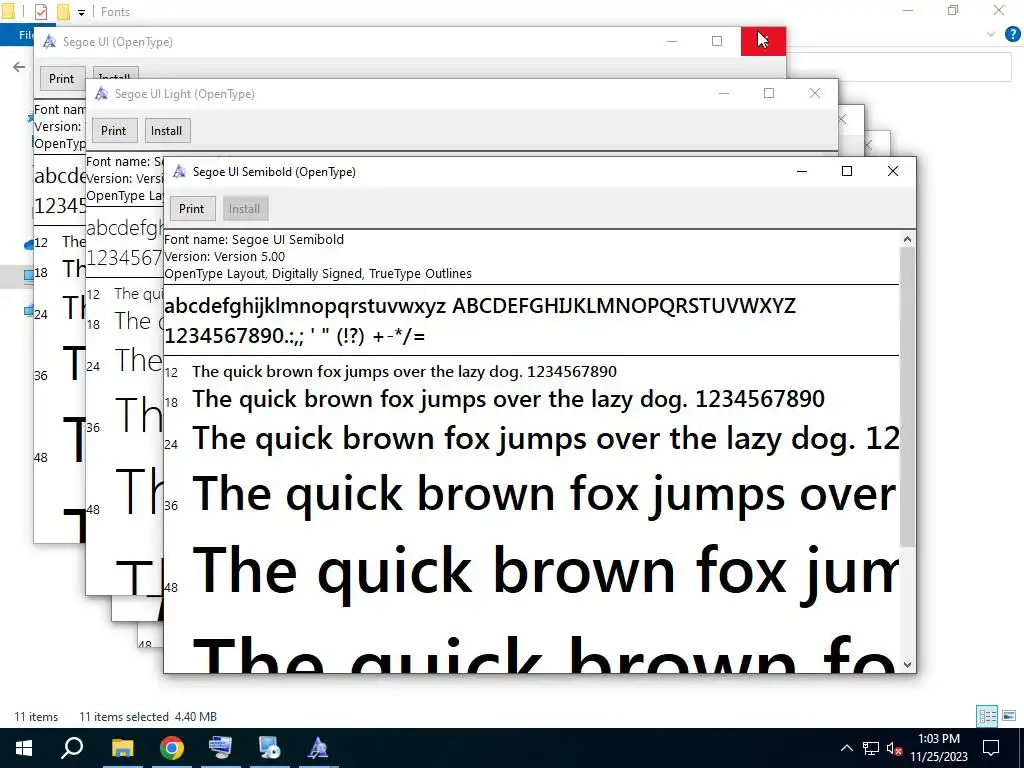1024x768 pixels.
Task: Click network icon in system tray
Action: click(871, 748)
